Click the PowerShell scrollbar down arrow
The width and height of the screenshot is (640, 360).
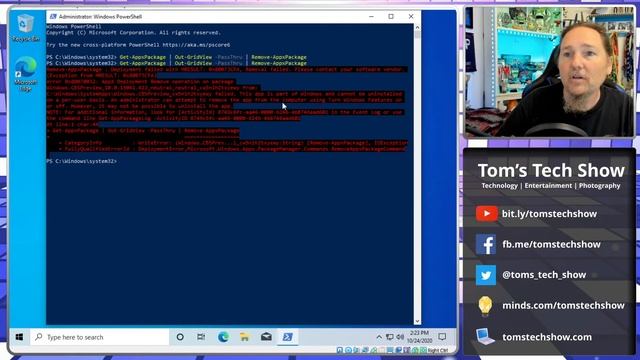pyautogui.click(x=417, y=321)
